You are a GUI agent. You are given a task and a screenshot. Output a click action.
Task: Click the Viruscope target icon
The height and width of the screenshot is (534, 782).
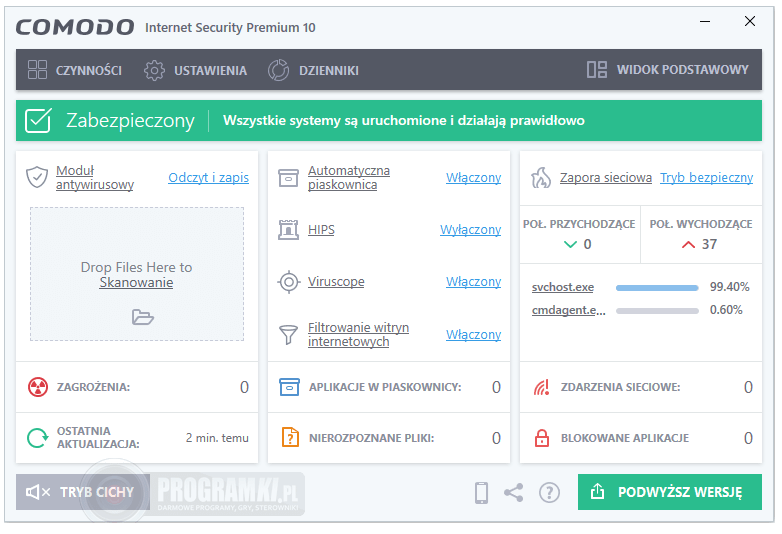(x=289, y=282)
